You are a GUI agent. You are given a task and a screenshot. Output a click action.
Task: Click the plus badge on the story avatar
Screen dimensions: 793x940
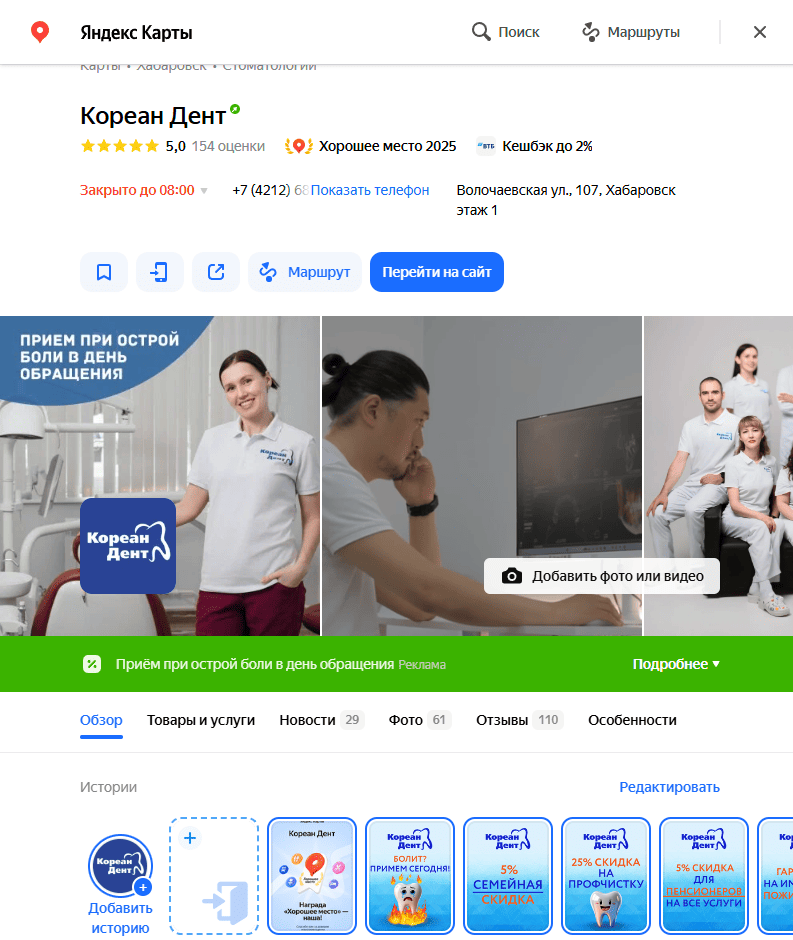click(x=143, y=887)
